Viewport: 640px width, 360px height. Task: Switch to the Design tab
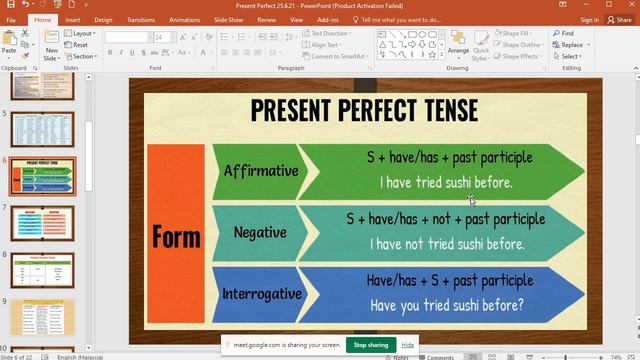[103, 20]
